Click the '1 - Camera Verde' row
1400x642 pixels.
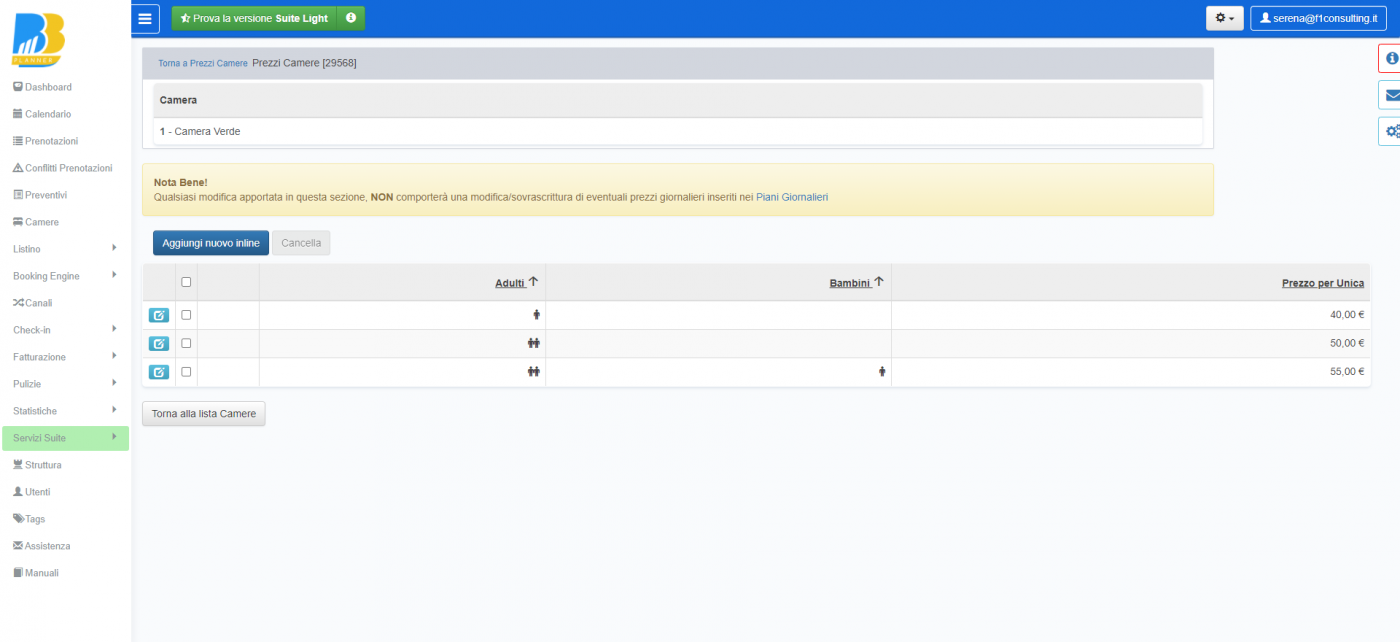pos(678,131)
